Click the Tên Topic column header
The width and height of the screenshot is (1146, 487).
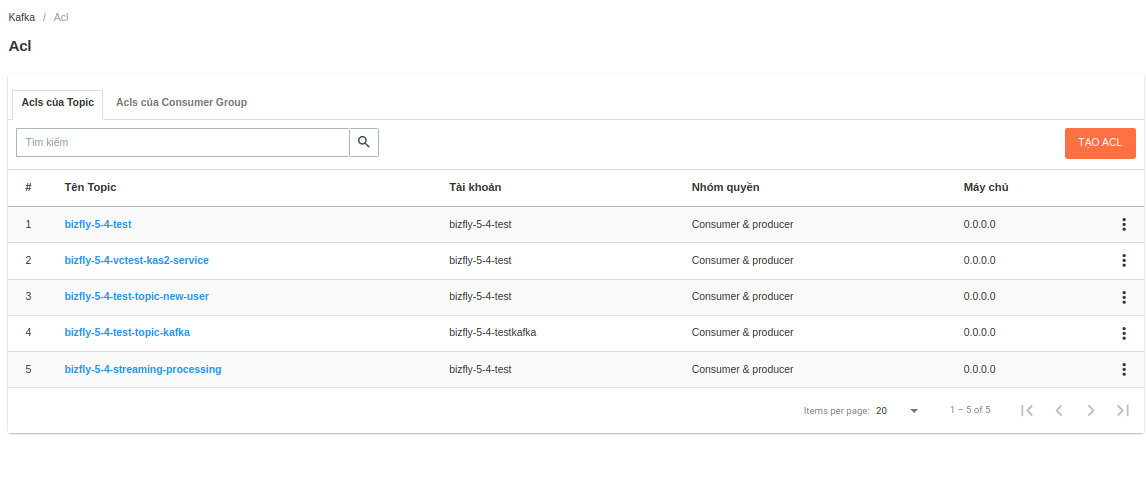coord(91,187)
